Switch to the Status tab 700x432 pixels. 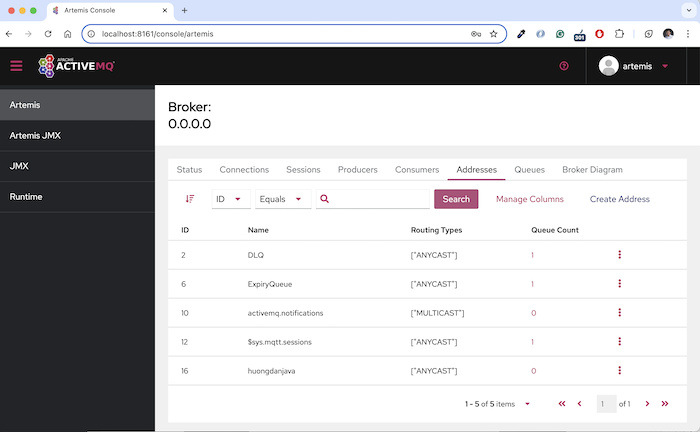[x=189, y=170]
